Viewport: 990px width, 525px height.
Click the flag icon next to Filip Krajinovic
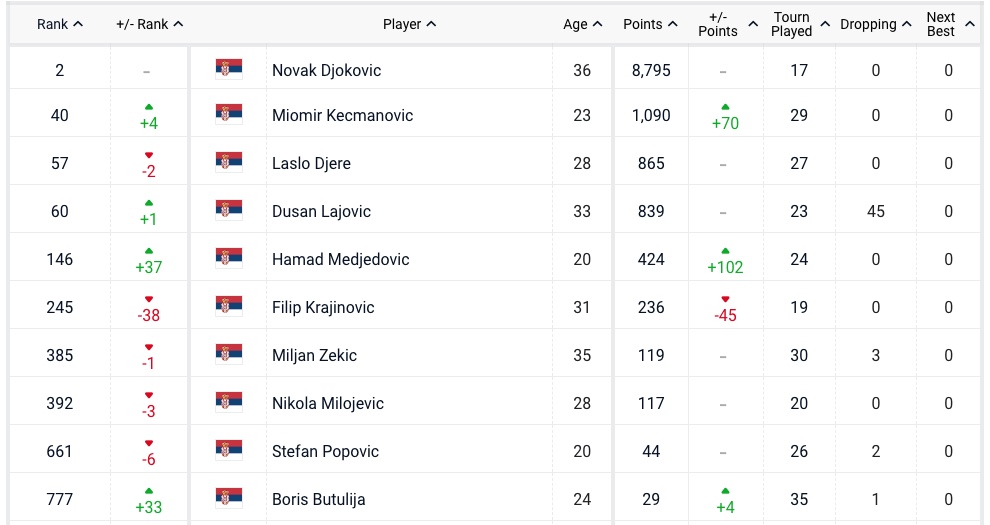(228, 306)
